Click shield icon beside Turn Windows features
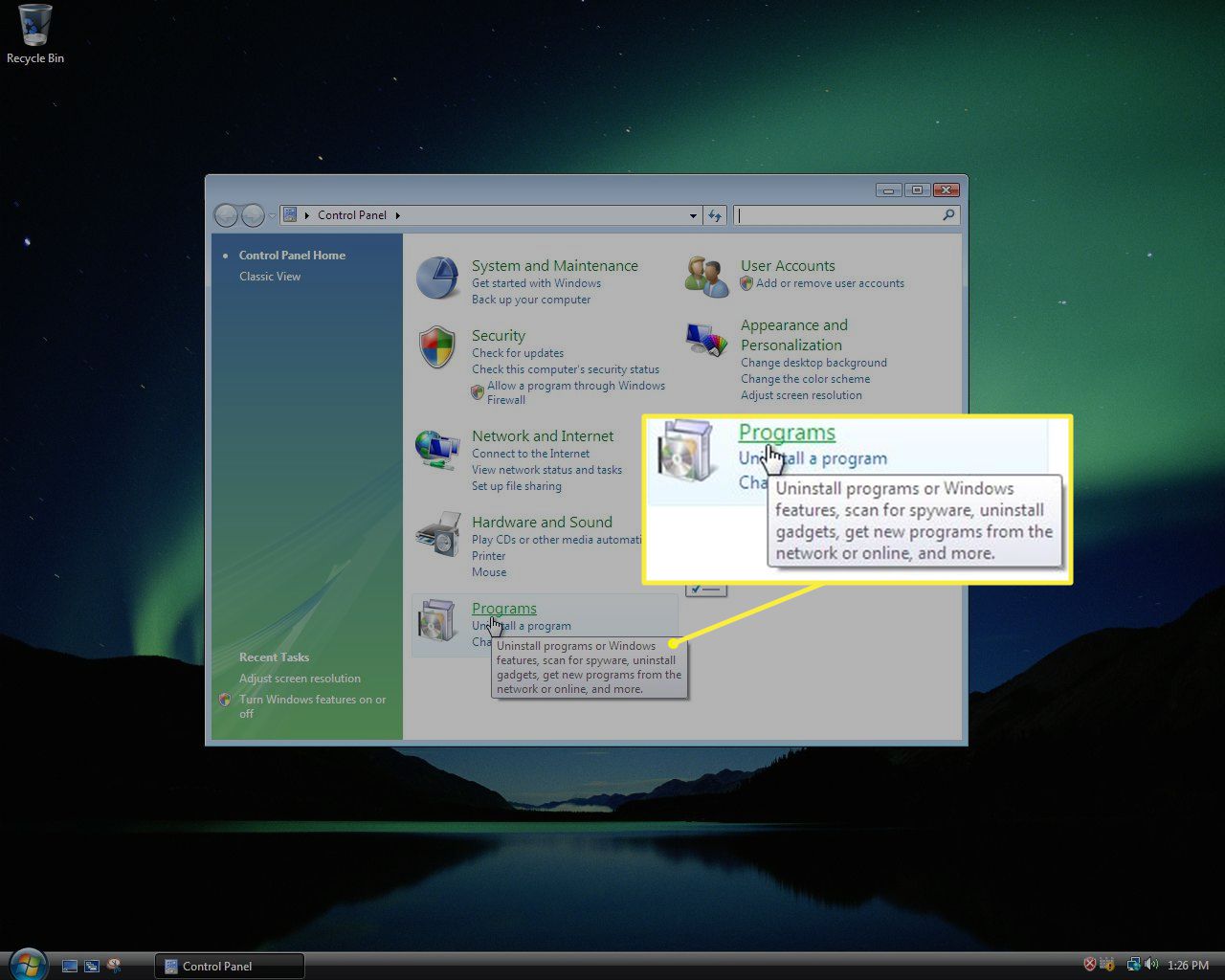The width and height of the screenshot is (1225, 980). [225, 700]
